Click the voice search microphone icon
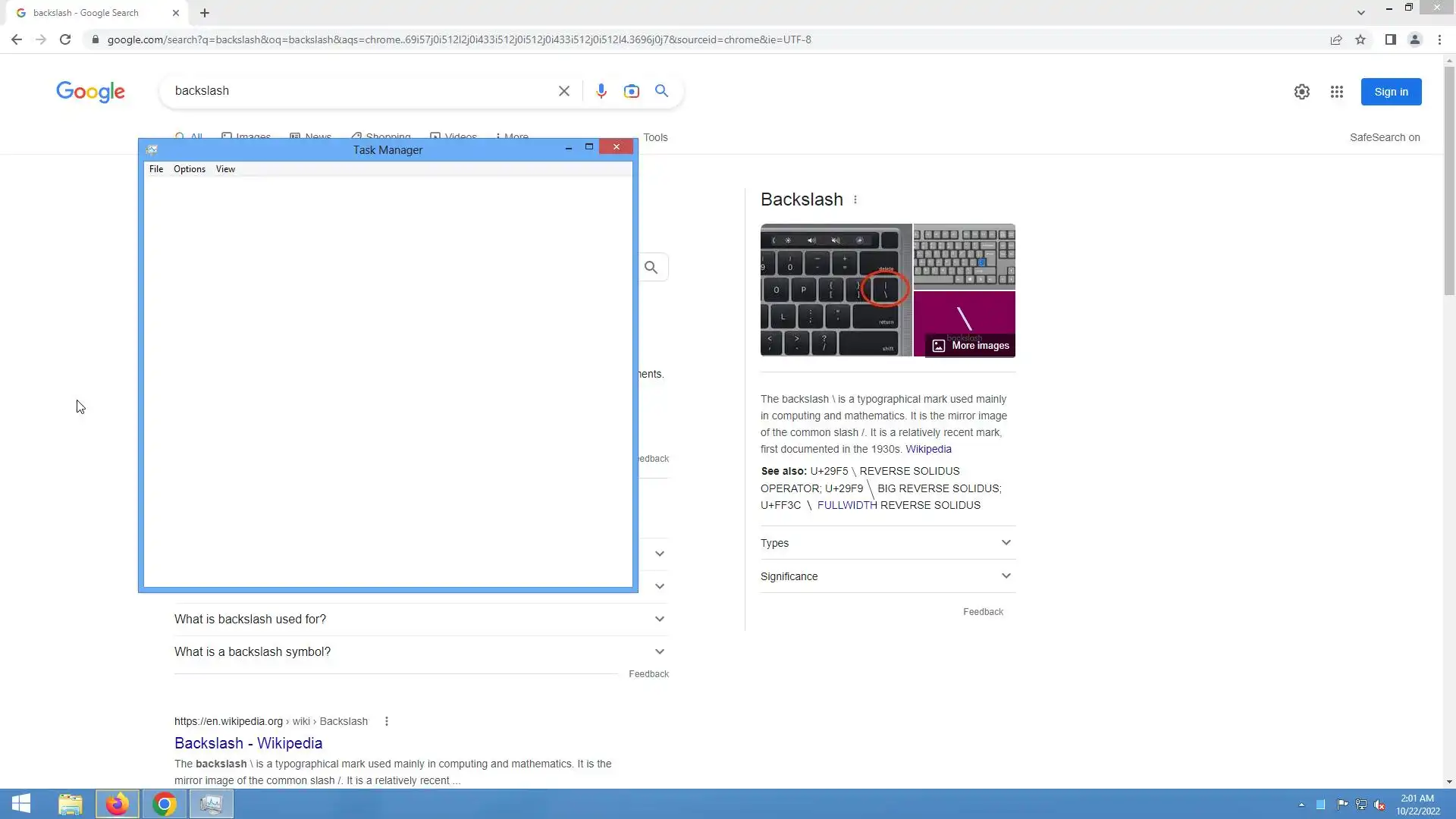 tap(601, 91)
